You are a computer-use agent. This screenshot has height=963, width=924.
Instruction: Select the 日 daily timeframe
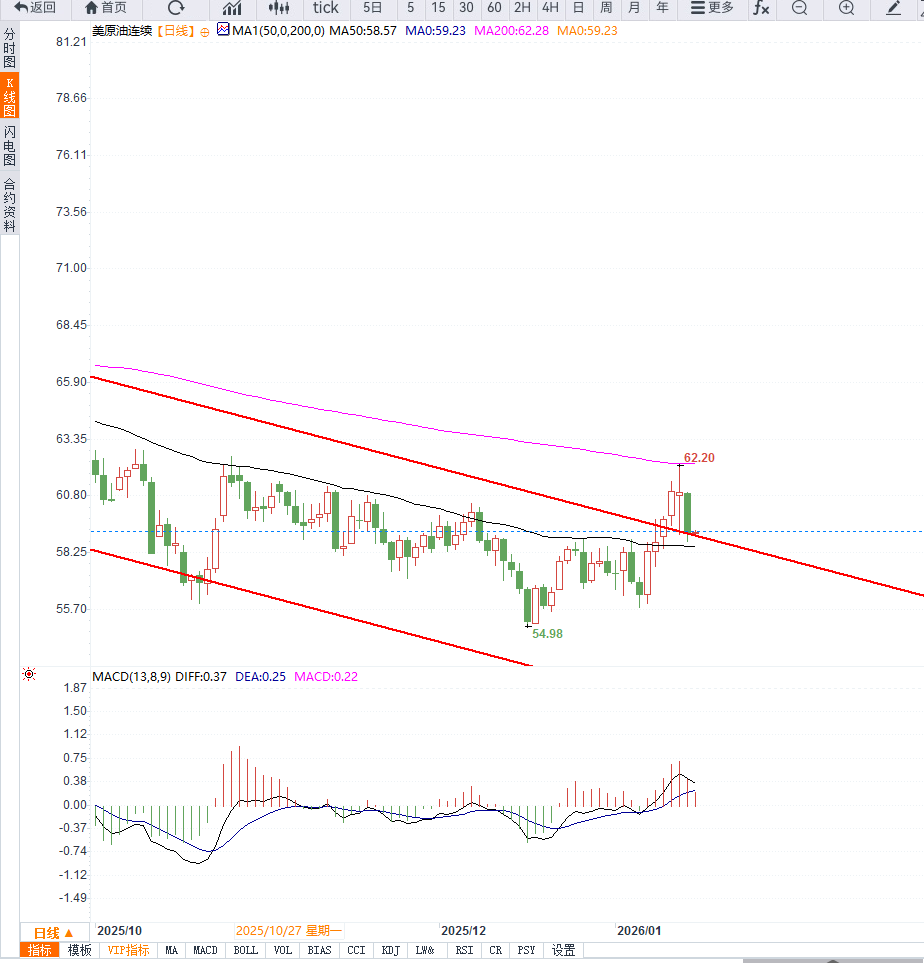578,8
